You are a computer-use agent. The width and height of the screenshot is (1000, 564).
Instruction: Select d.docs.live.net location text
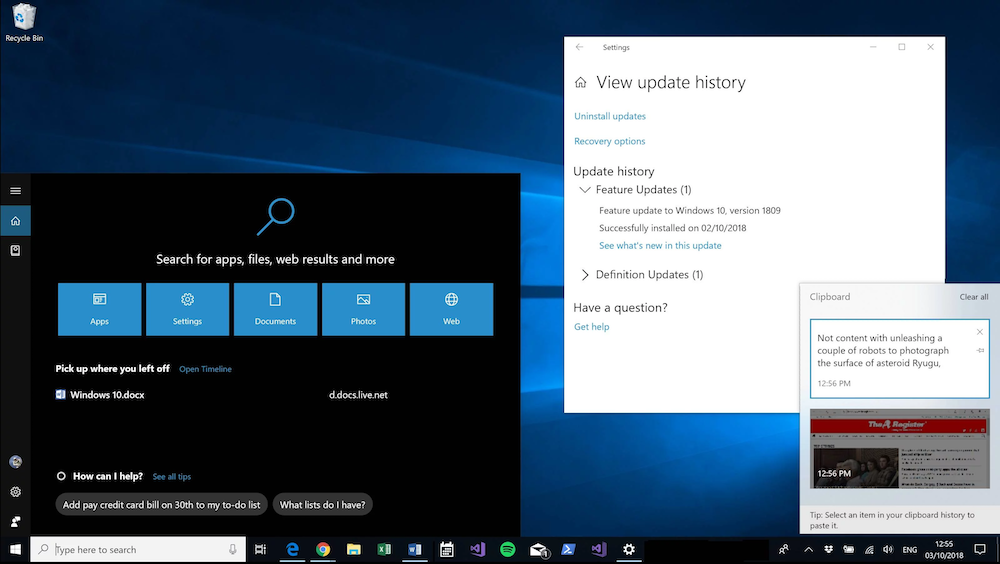358,395
